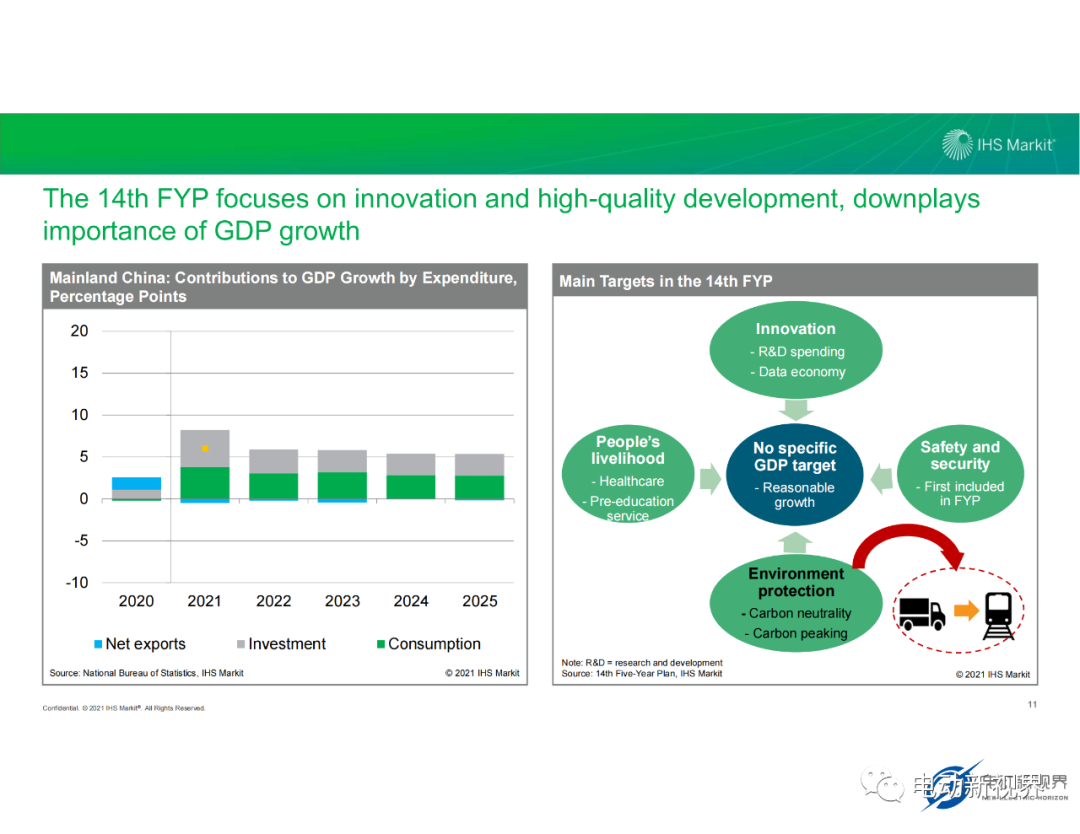Screen dimensions: 1080x834
Task: Click the 2022 green consumption bar segment
Action: 273,486
